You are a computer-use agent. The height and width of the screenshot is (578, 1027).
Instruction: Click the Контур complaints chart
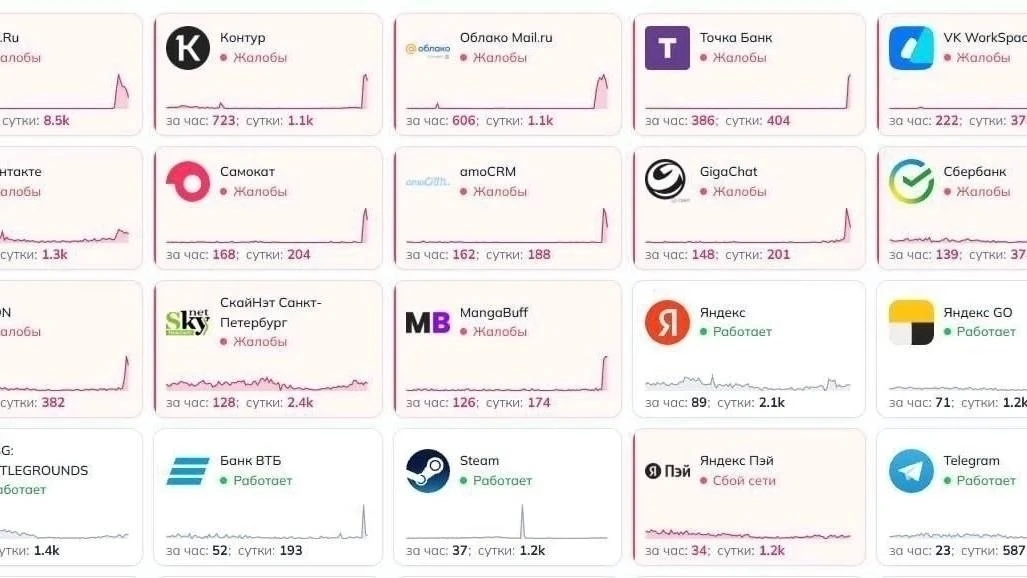(267, 91)
